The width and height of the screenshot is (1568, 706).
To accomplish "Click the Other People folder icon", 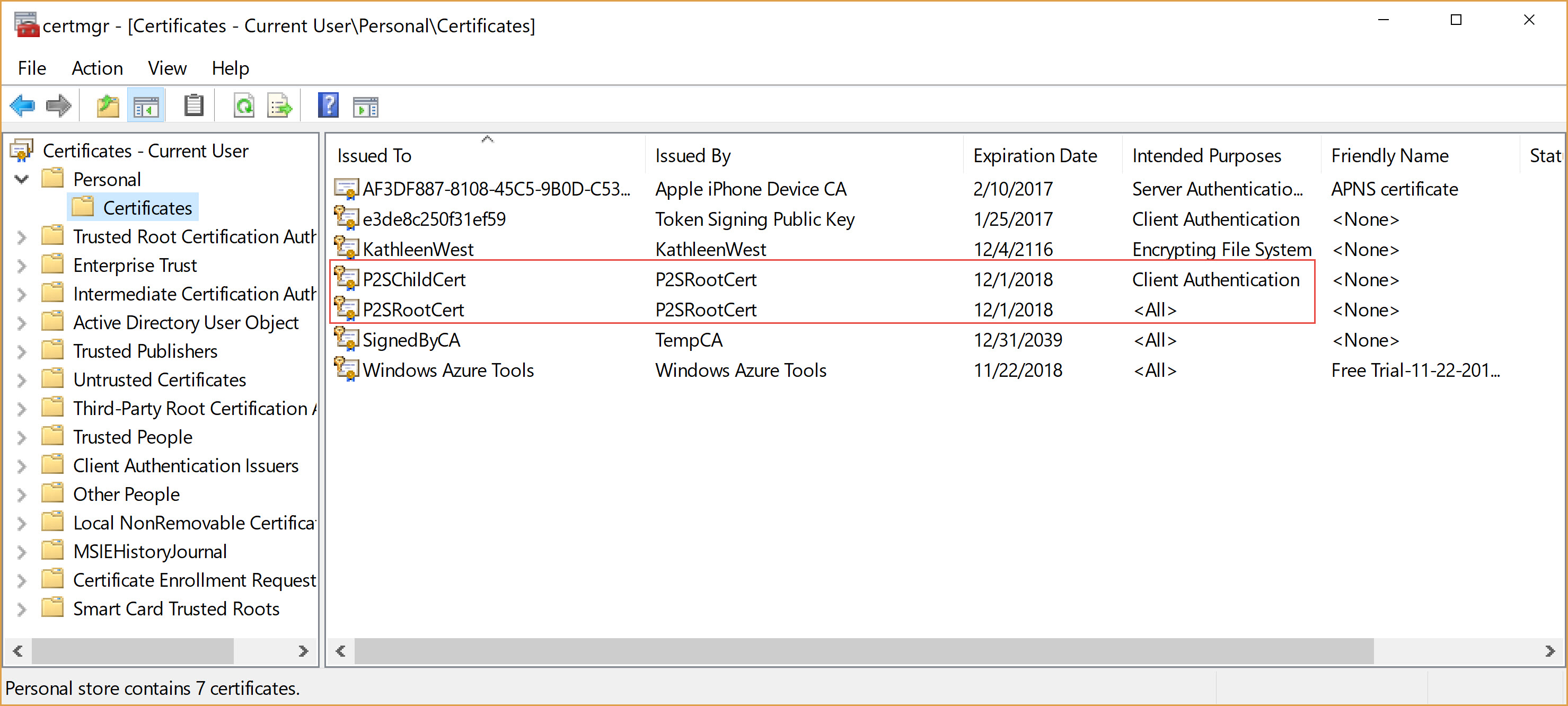I will point(53,493).
